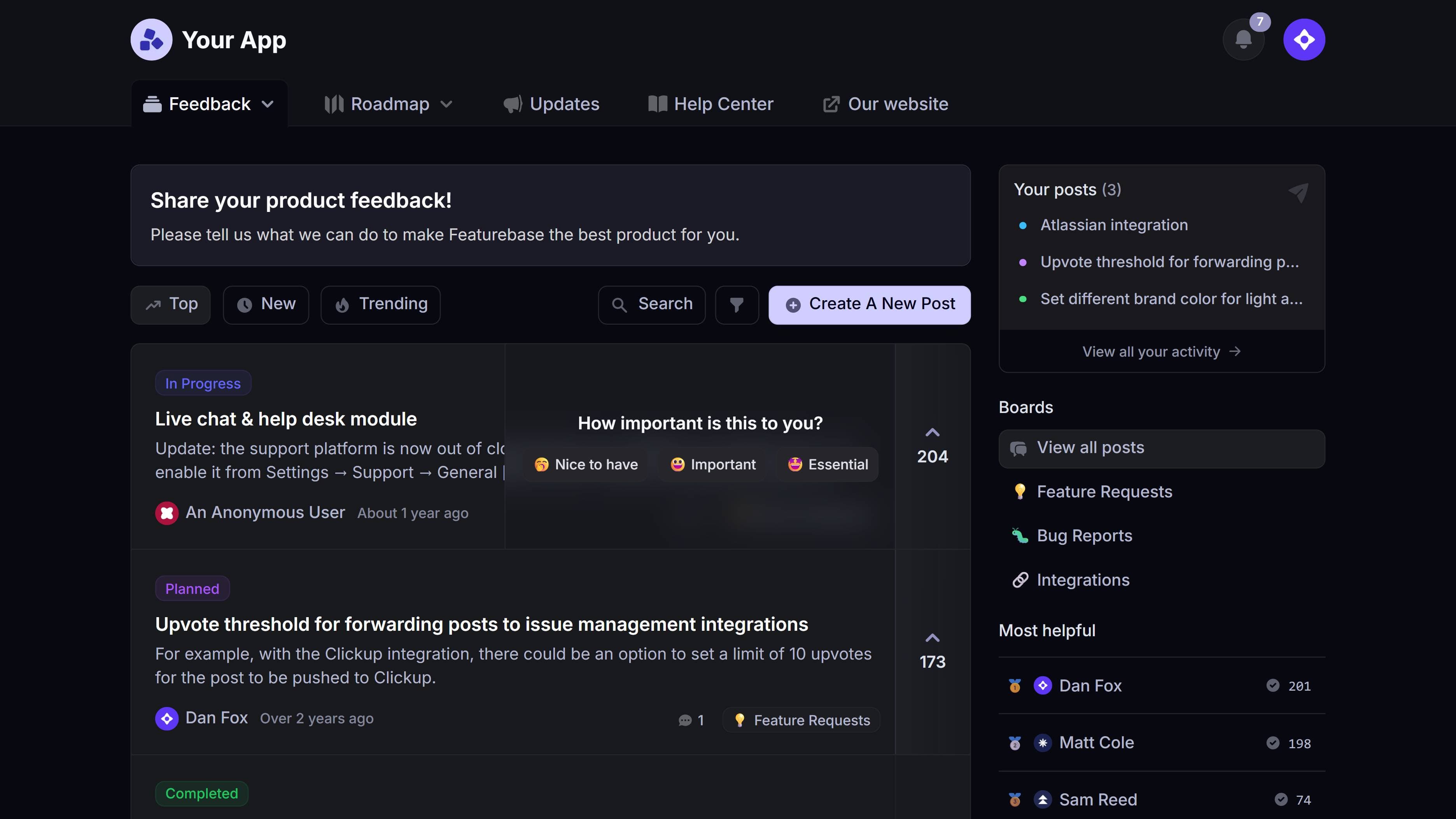Open the Help Center tab

pyautogui.click(x=710, y=103)
